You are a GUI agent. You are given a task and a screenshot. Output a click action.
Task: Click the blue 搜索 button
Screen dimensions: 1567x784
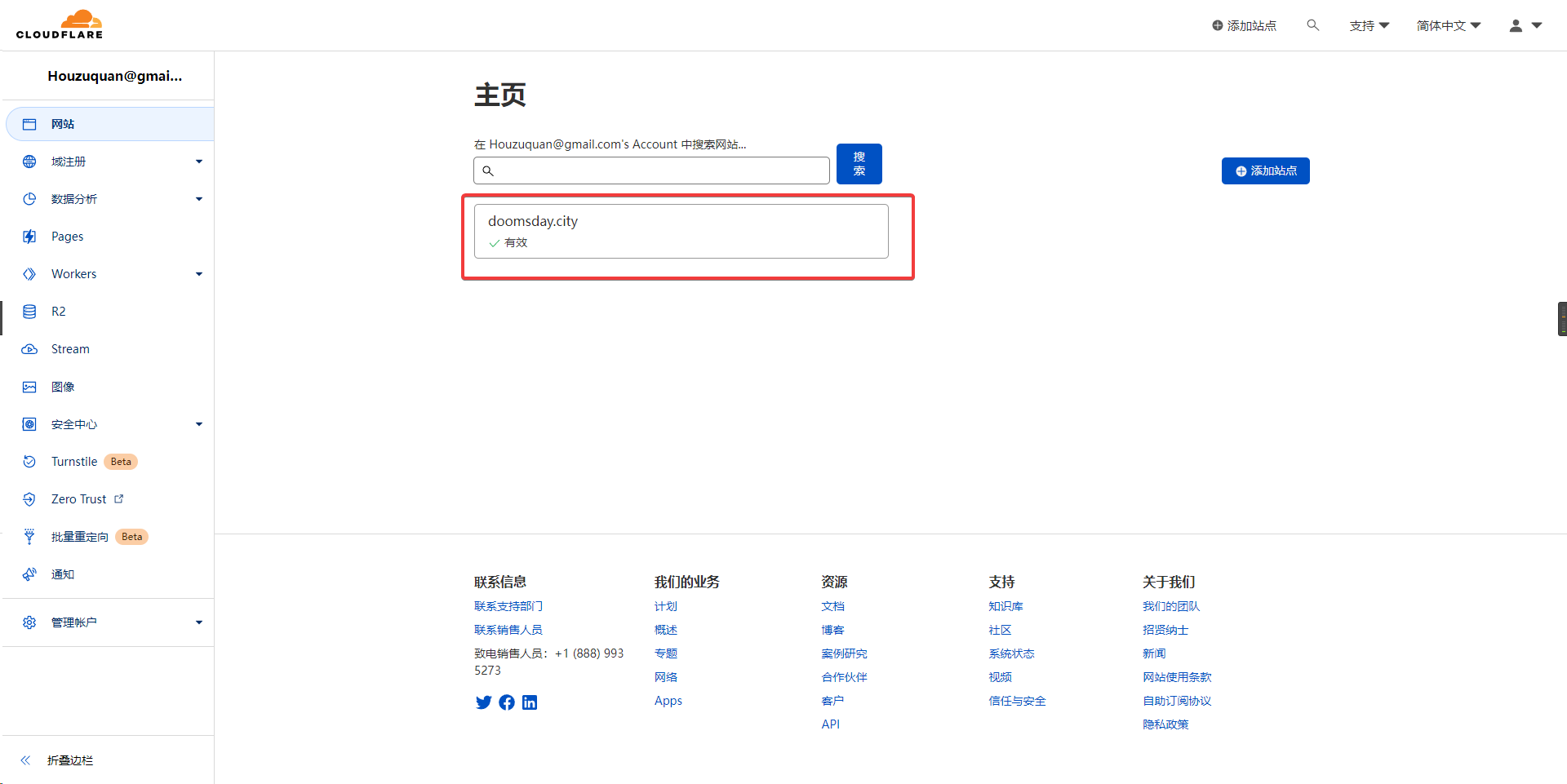click(x=859, y=164)
